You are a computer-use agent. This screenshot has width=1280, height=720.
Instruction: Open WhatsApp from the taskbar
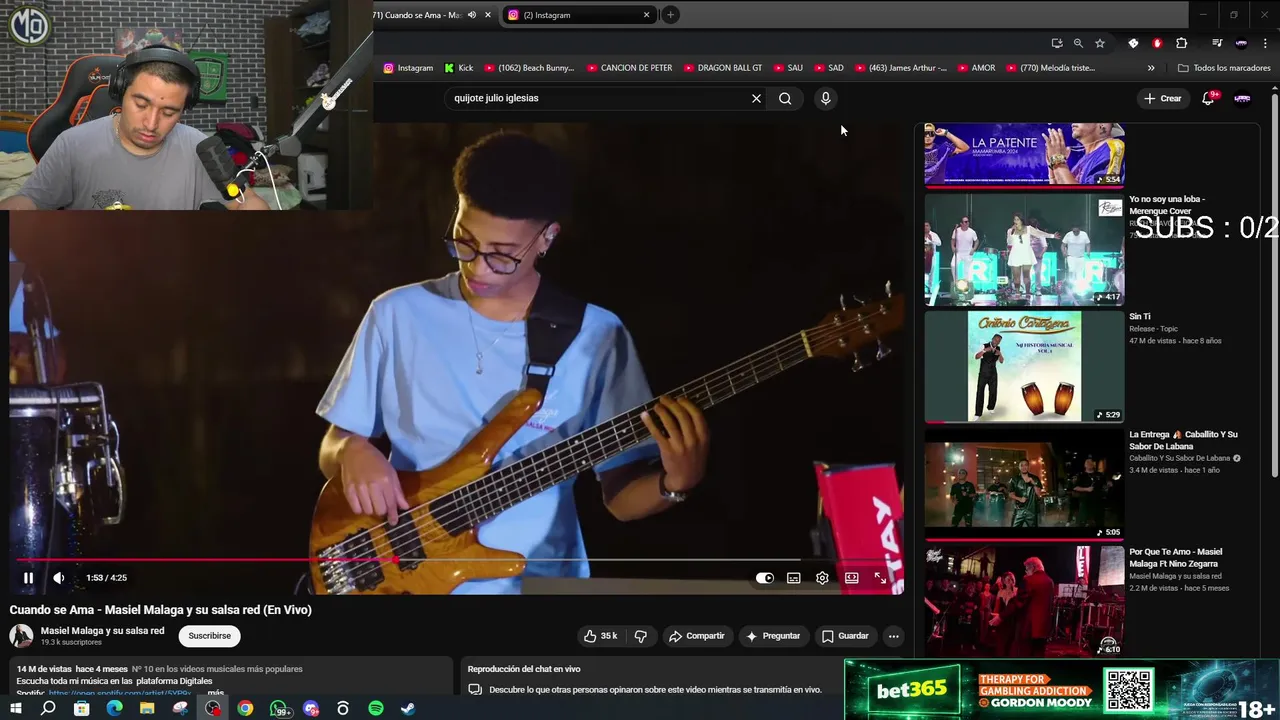(280, 708)
